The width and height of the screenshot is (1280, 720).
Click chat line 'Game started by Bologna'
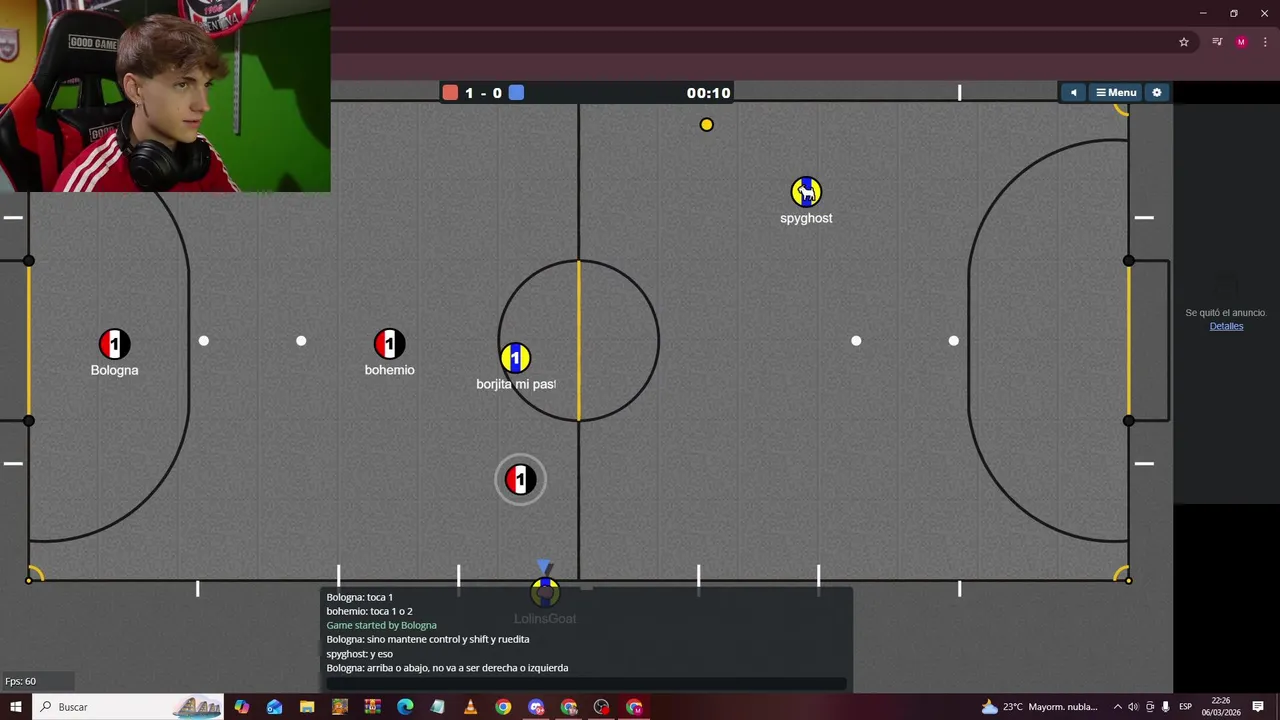[381, 625]
